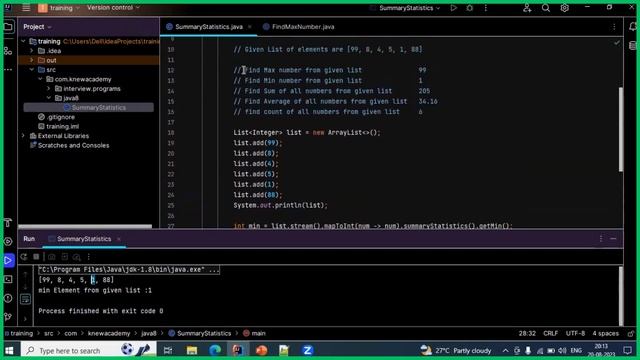The width and height of the screenshot is (640, 360).
Task: Open Run panel options vertical dots
Action: 601,239
